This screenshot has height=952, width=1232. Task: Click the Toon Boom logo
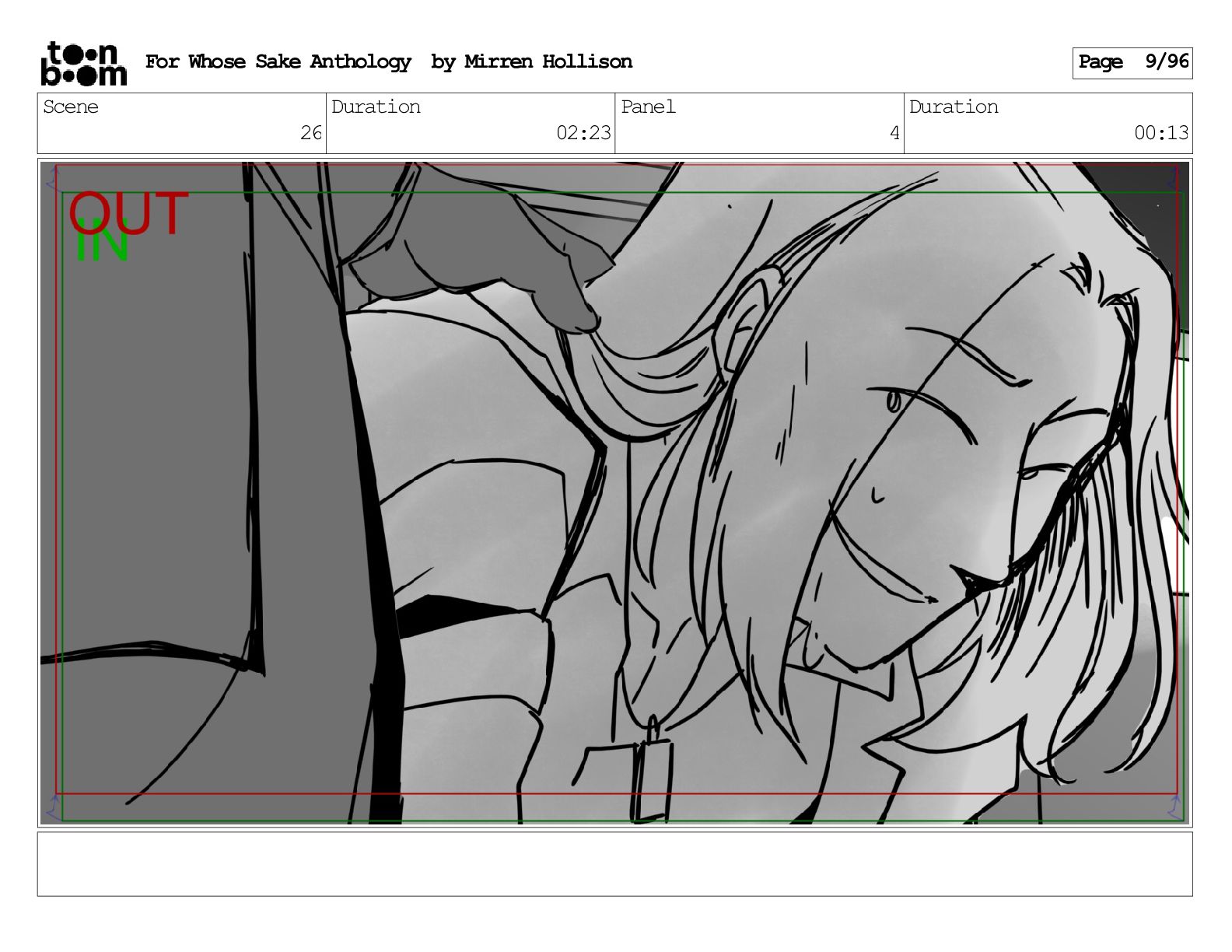click(x=83, y=63)
